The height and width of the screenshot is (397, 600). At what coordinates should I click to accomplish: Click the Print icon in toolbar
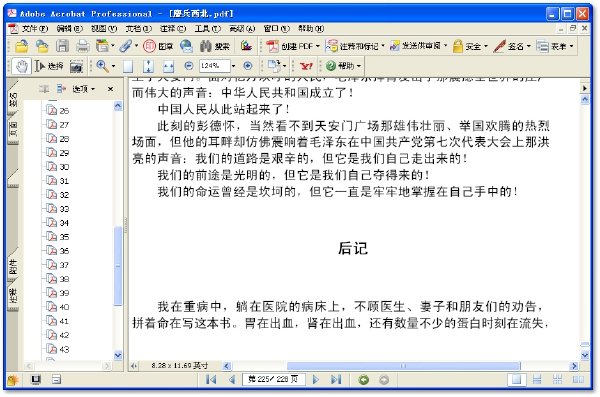(x=82, y=46)
